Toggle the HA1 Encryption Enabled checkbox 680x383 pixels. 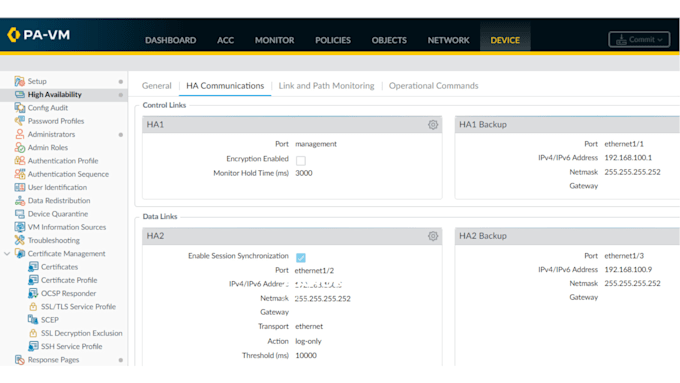coord(301,160)
